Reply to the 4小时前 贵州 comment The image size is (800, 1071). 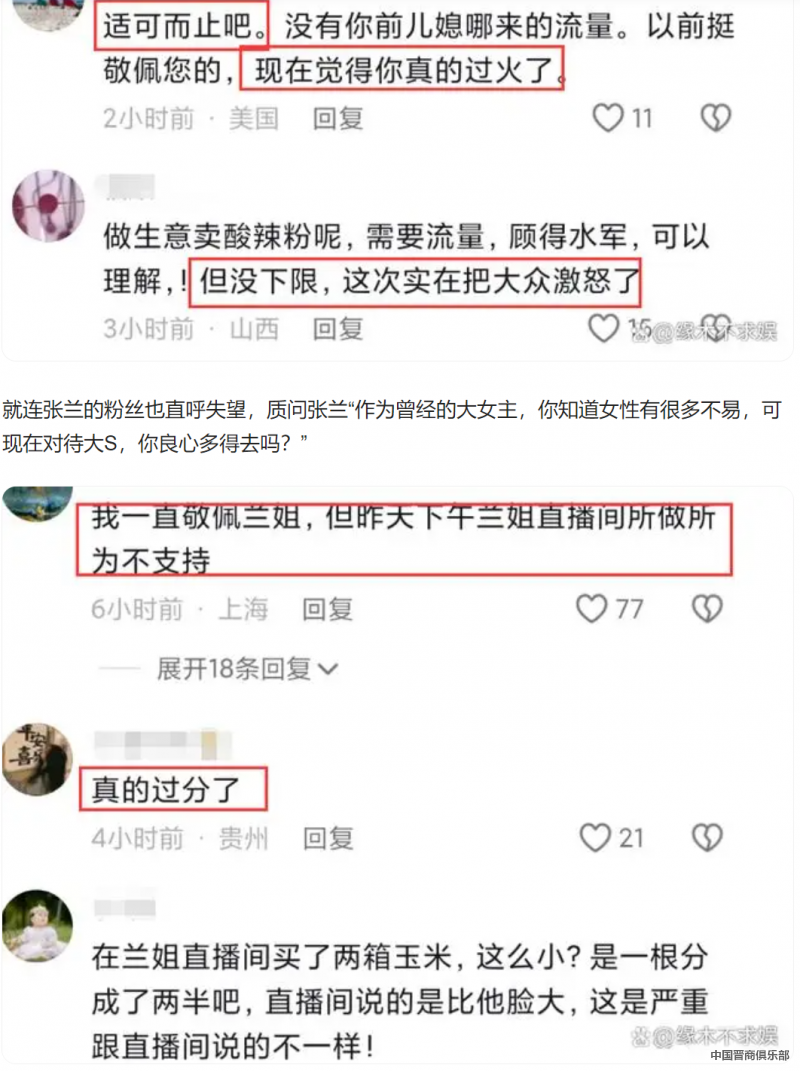(x=328, y=838)
